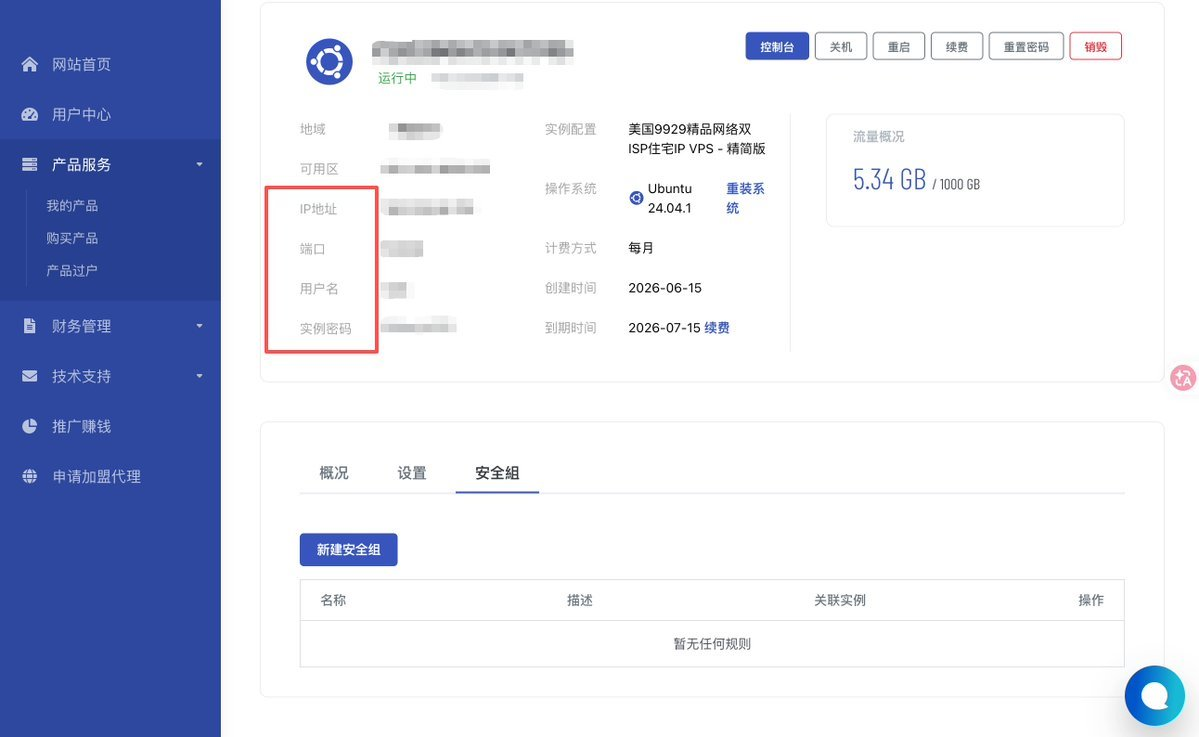1199x737 pixels.
Task: Click the envelope icon beside 技术支持
Action: point(29,376)
